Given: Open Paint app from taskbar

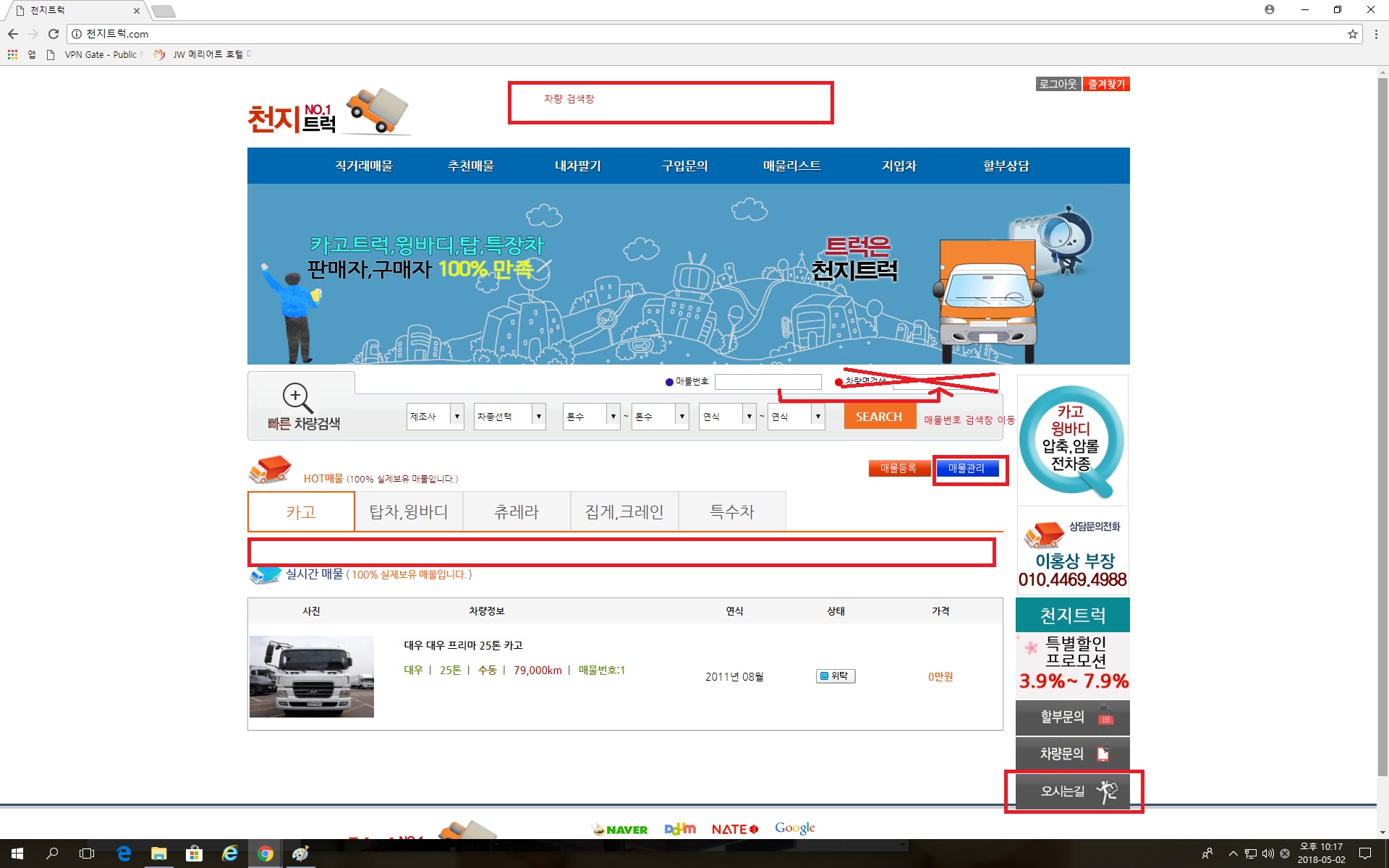Looking at the screenshot, I should pos(300,854).
